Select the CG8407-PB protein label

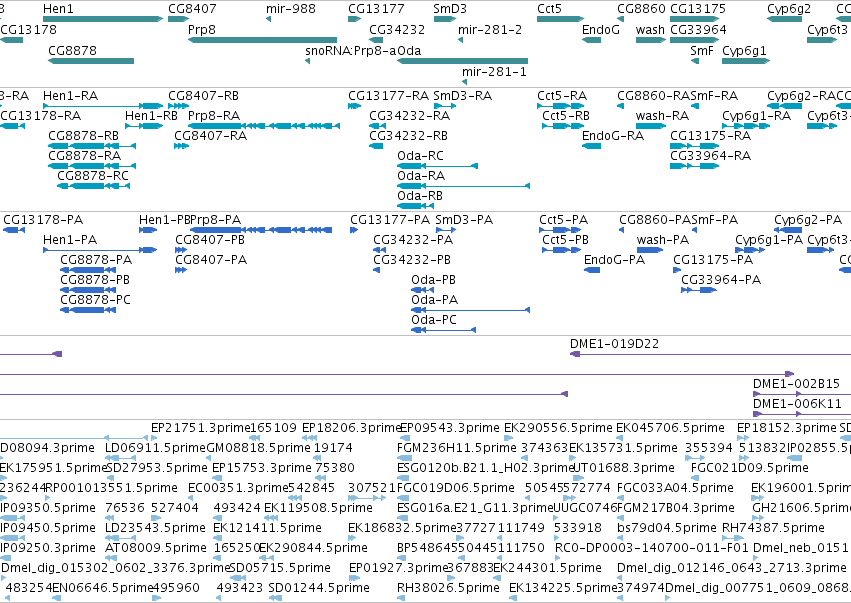click(209, 240)
